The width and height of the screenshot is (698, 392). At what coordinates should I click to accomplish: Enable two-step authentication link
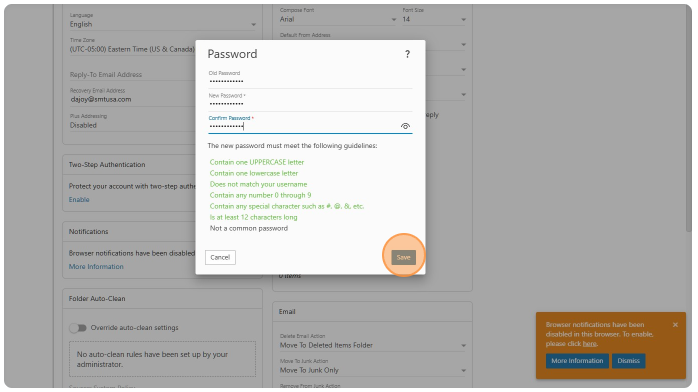[79, 199]
